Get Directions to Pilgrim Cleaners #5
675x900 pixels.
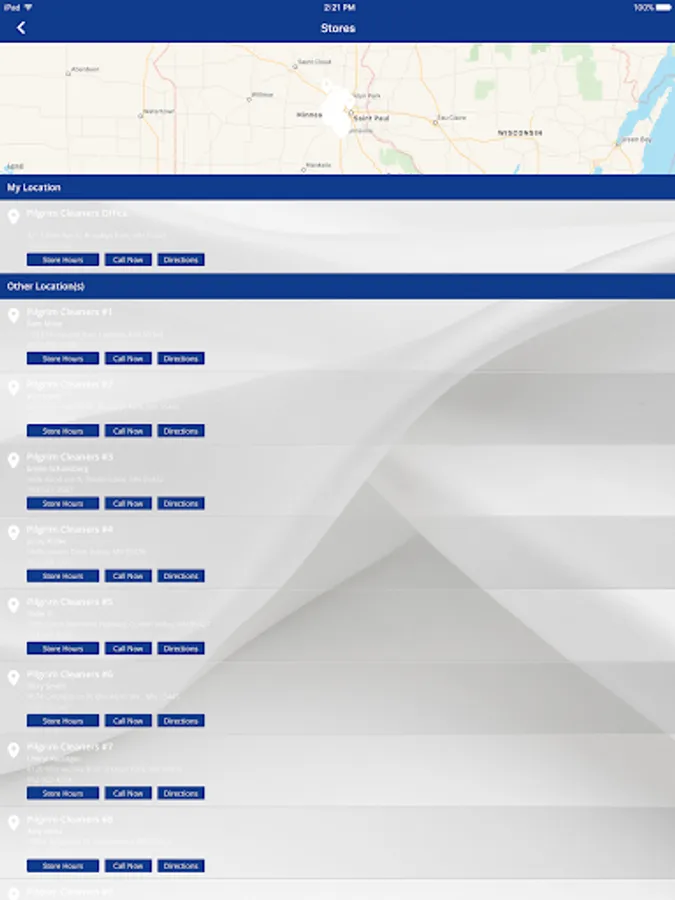181,648
